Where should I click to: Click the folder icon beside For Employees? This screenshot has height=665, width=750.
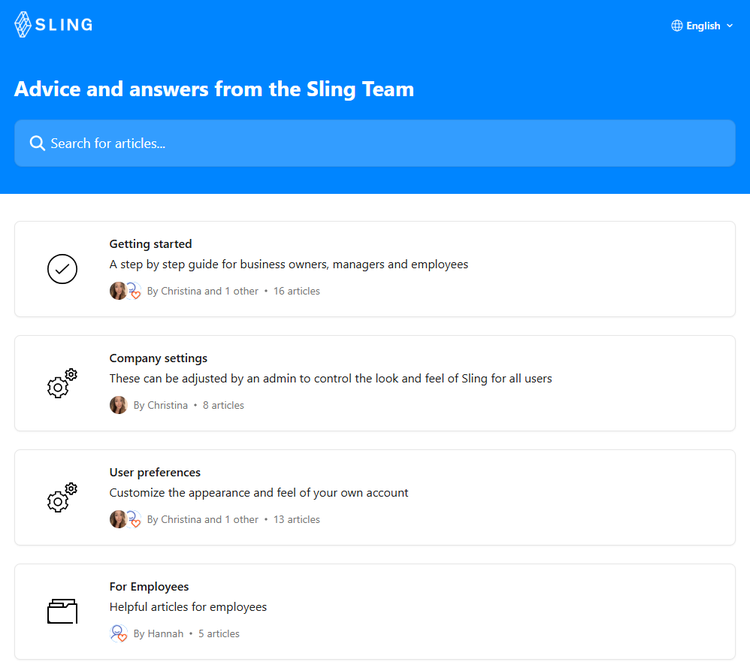62,611
